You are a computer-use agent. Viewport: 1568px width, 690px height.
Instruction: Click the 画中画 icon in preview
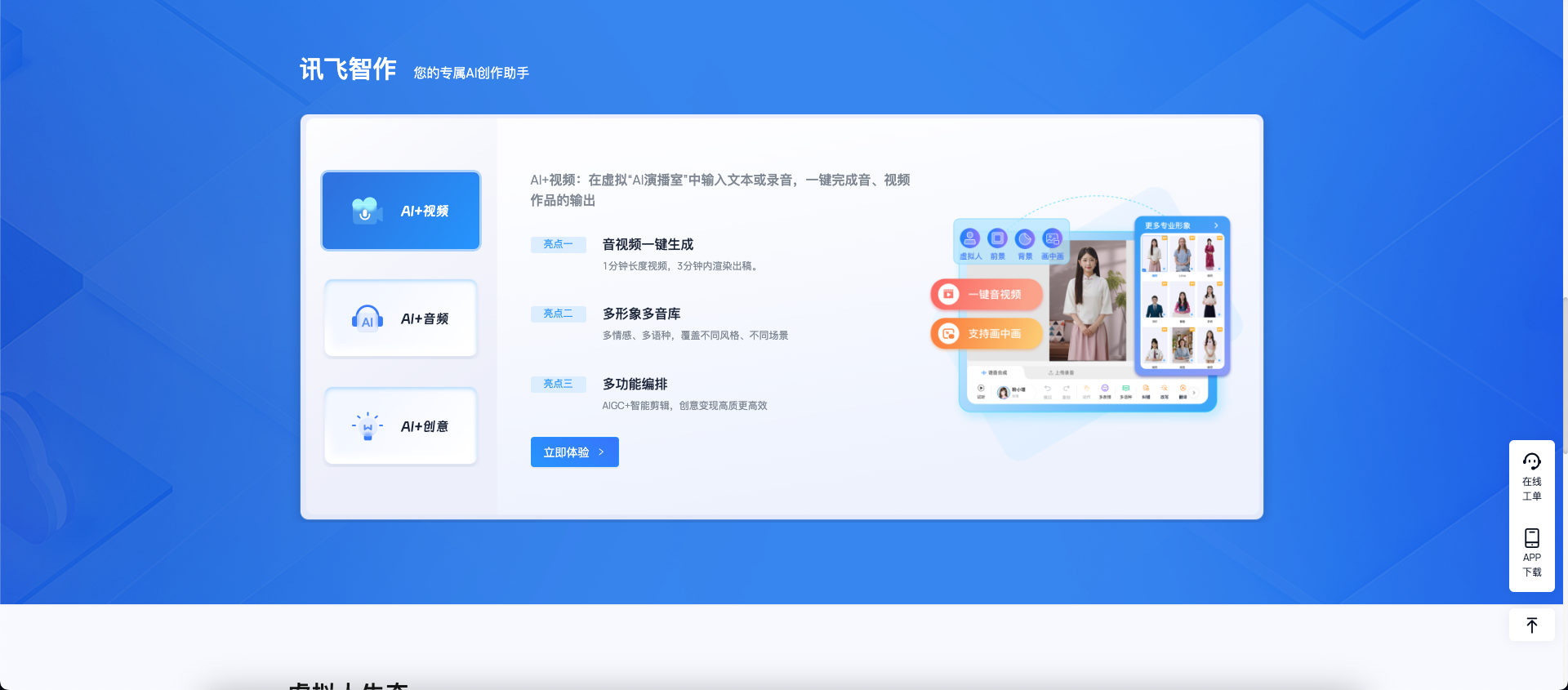pos(1052,238)
